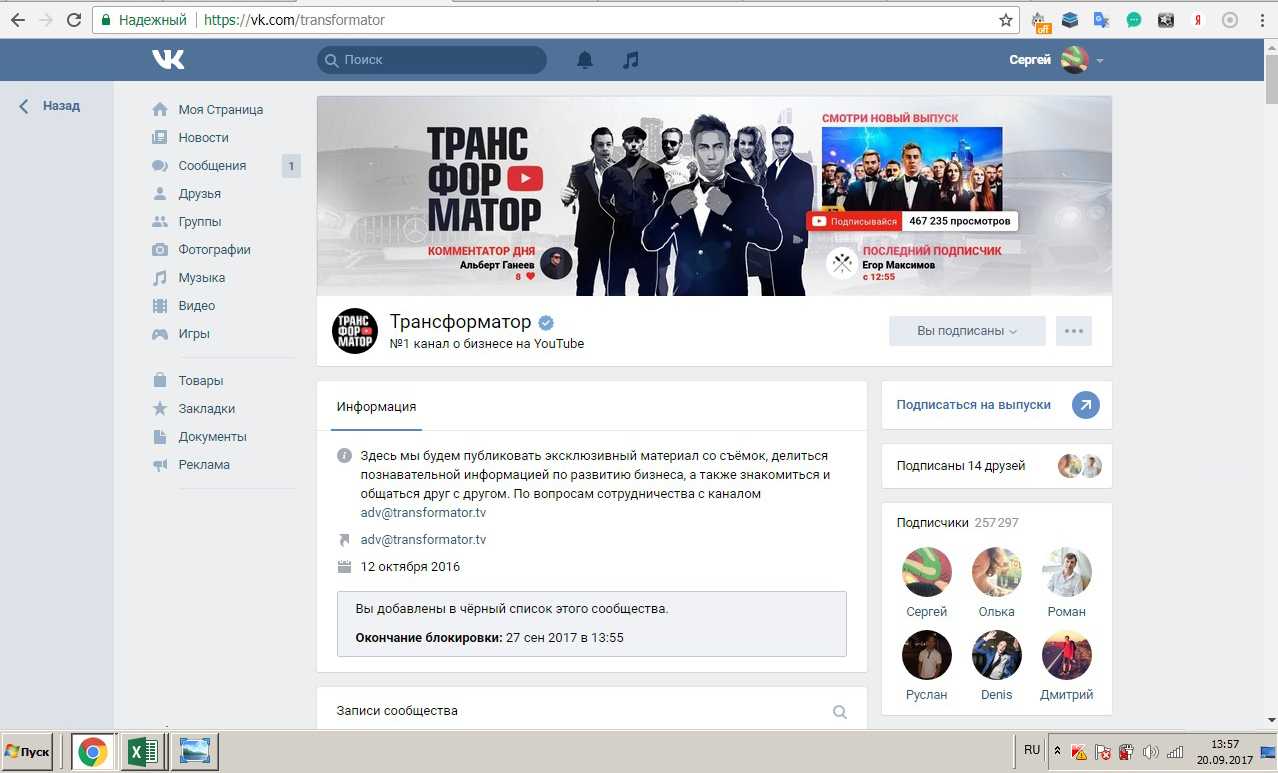Open the music note icon in header
Image resolution: width=1278 pixels, height=773 pixels.
tap(630, 60)
